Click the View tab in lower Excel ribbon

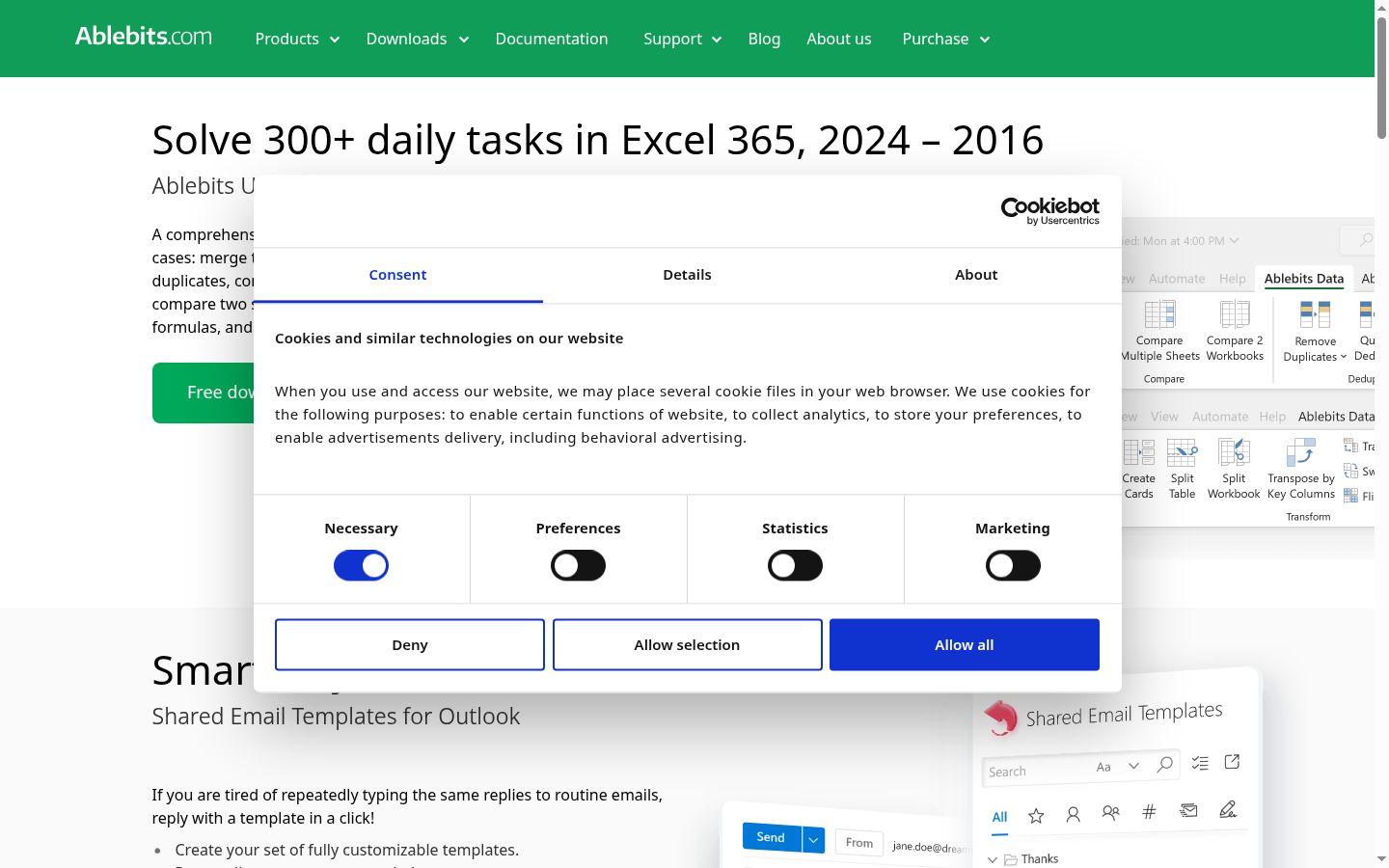click(1164, 417)
